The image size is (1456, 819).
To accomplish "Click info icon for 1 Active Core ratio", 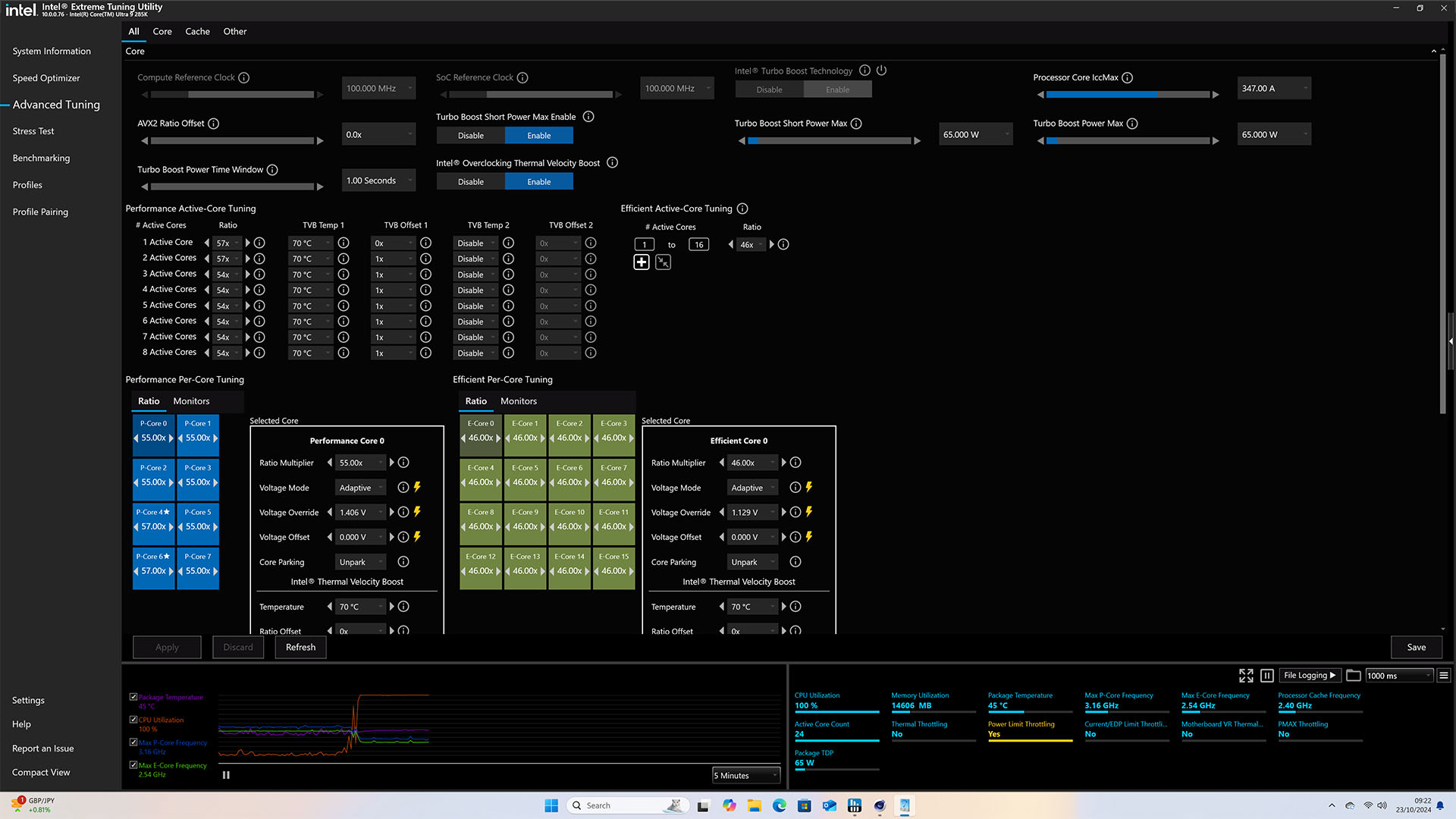I will 259,243.
